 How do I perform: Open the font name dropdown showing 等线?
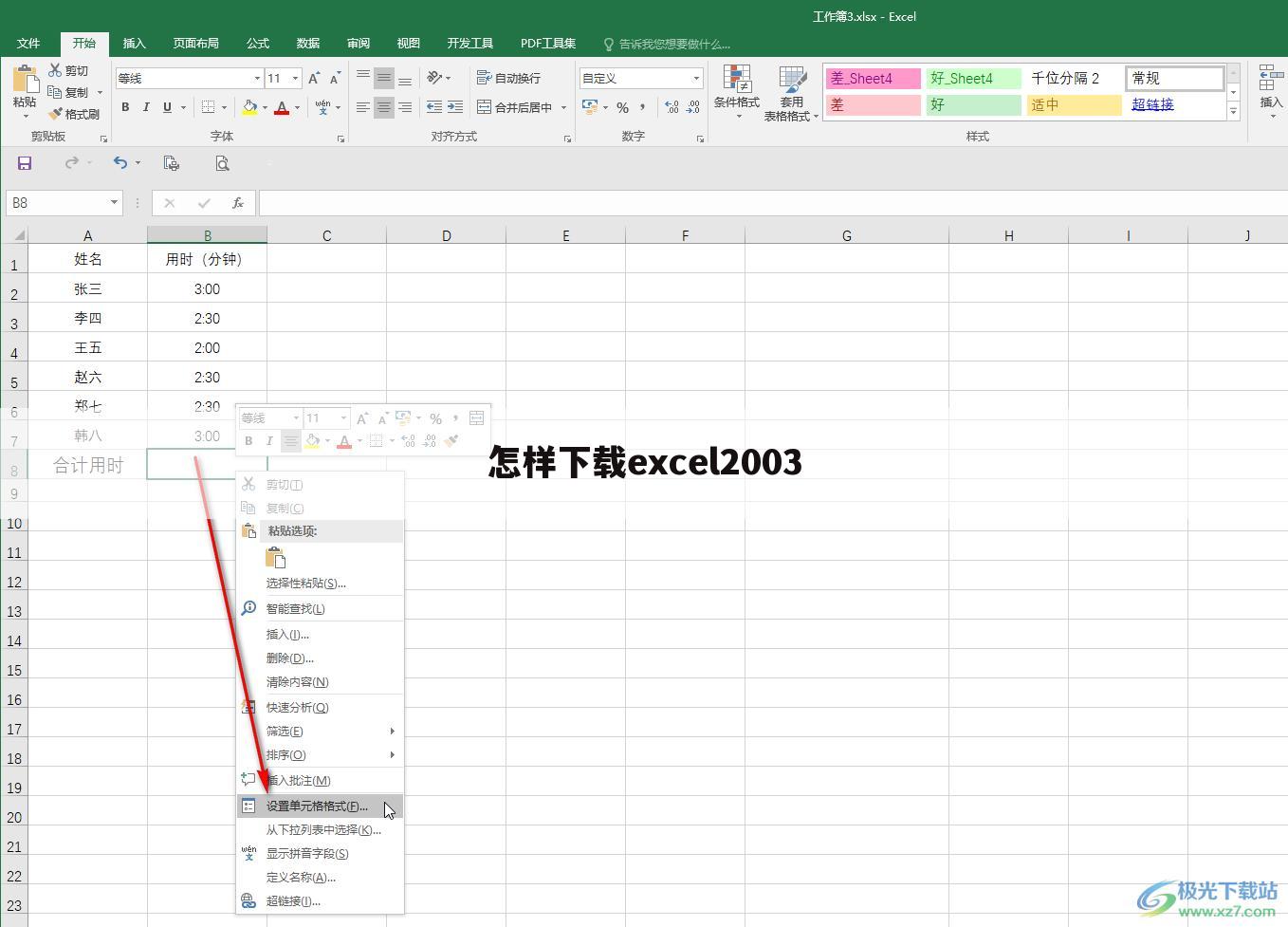[256, 79]
